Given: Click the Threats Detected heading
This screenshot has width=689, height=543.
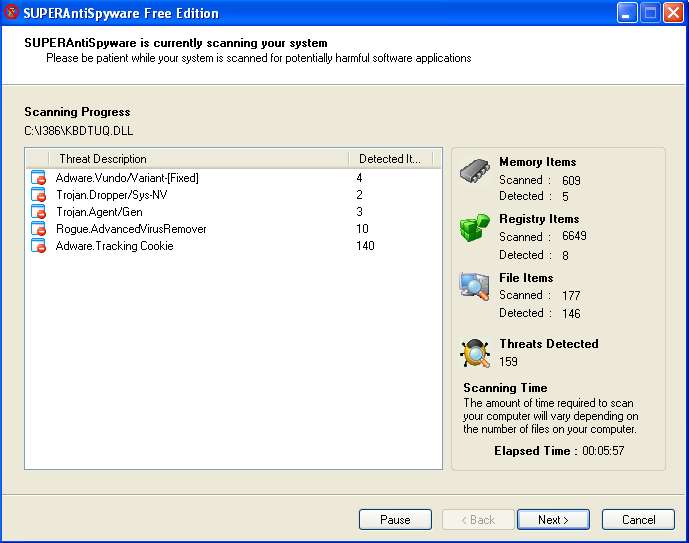Looking at the screenshot, I should click(549, 344).
